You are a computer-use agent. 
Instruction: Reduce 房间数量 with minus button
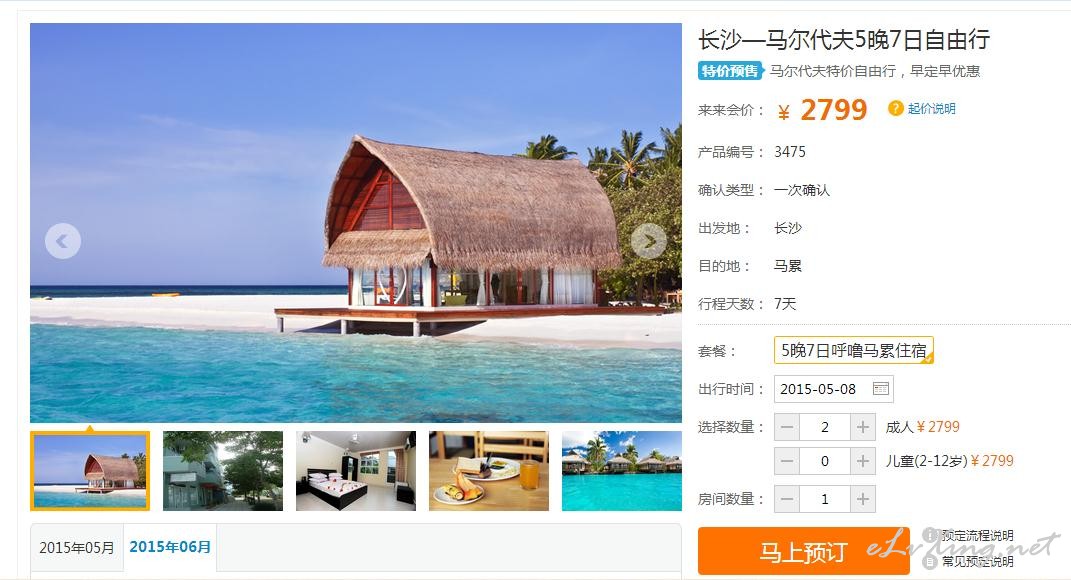787,499
